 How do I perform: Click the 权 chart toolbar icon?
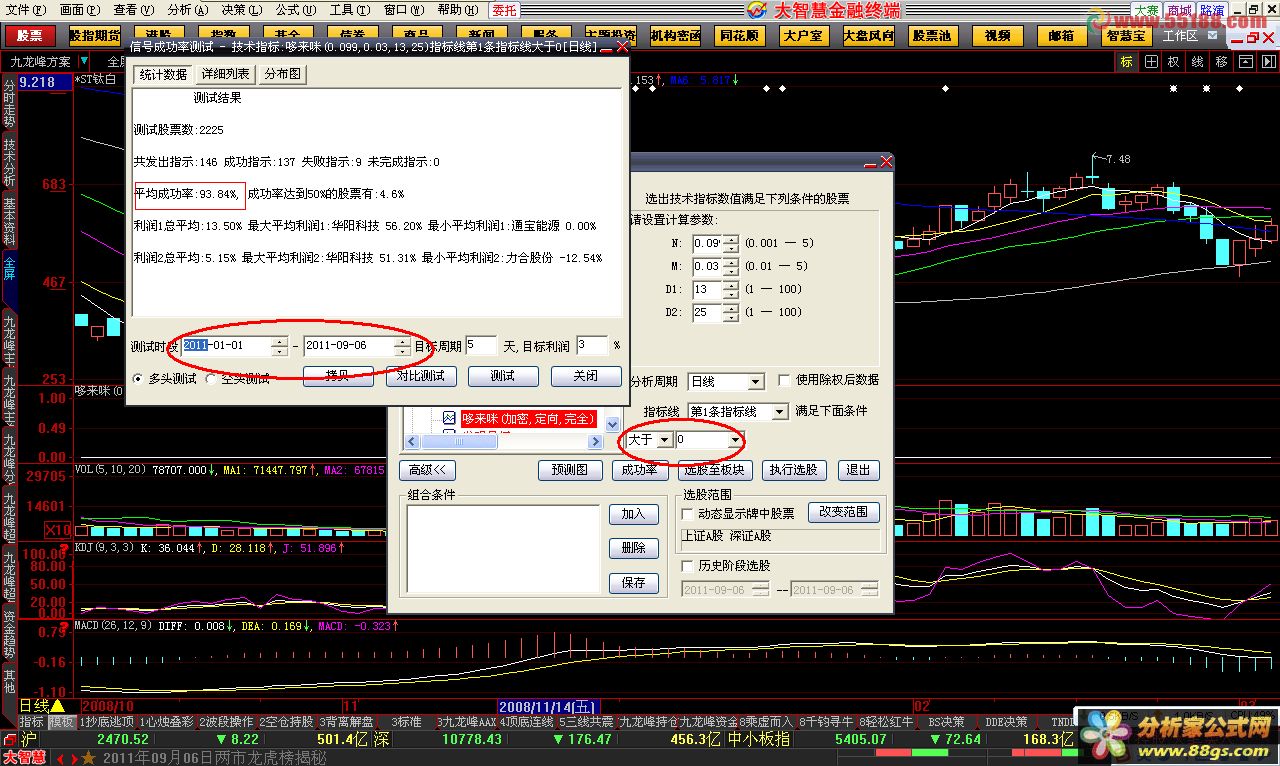point(1173,62)
